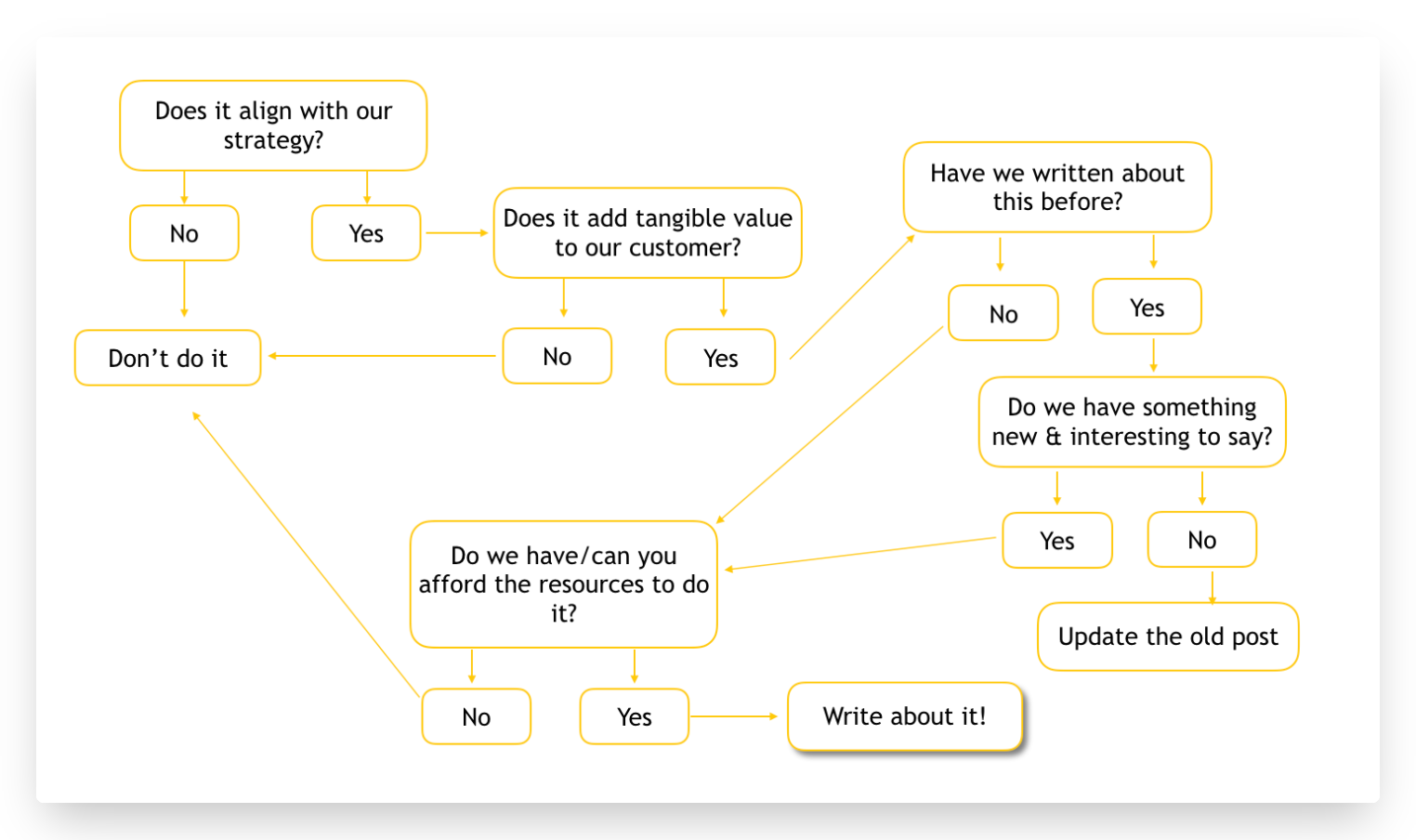Click the 'Have we written about this before?' box

[x=1057, y=187]
